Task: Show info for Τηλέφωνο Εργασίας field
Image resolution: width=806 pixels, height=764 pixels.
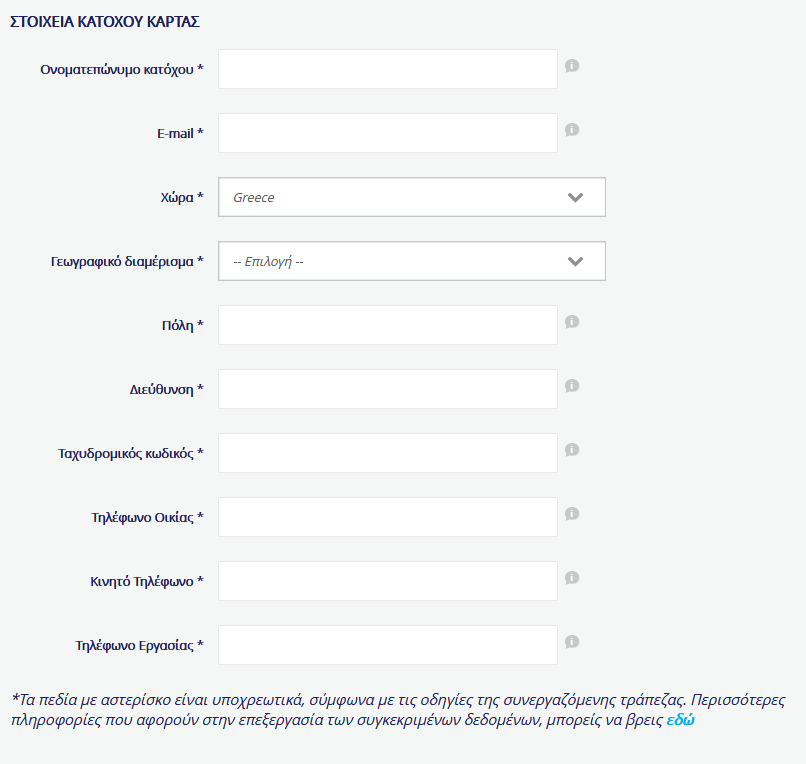Action: click(572, 642)
